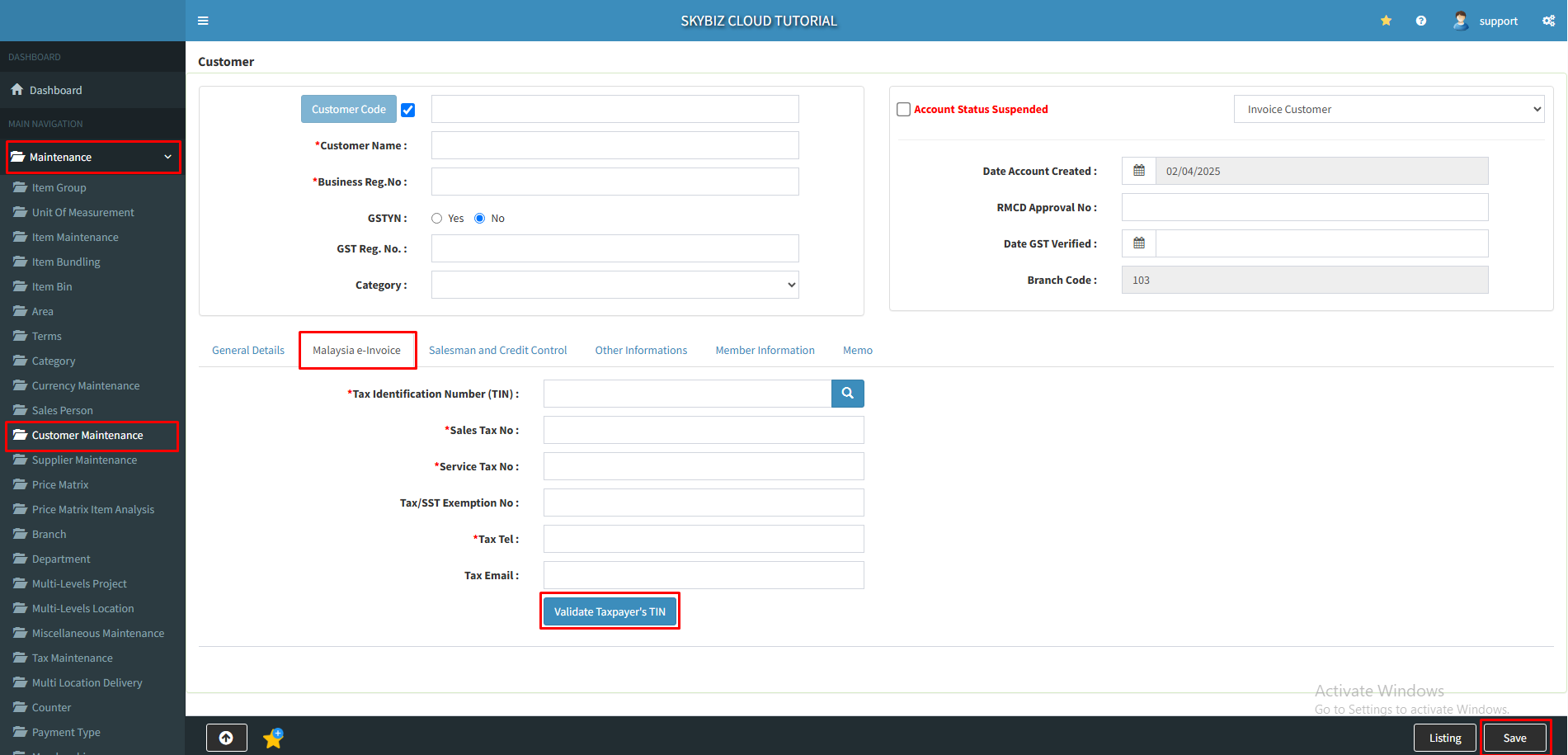Open the Date GST Verified calendar icon

tap(1139, 243)
